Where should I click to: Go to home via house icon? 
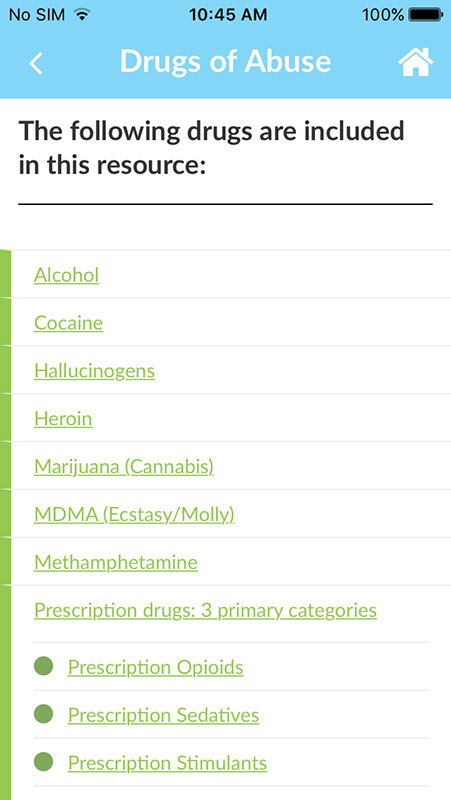click(416, 62)
